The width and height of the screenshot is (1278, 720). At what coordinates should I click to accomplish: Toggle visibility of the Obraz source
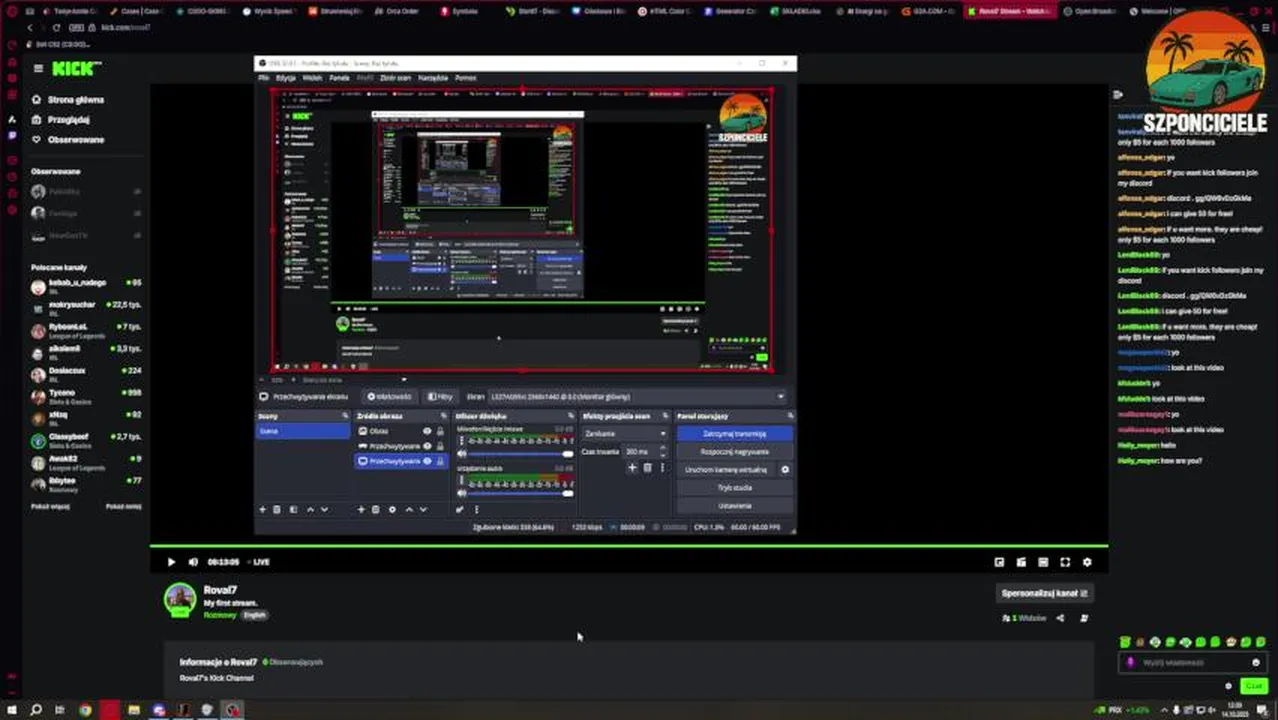coord(427,431)
